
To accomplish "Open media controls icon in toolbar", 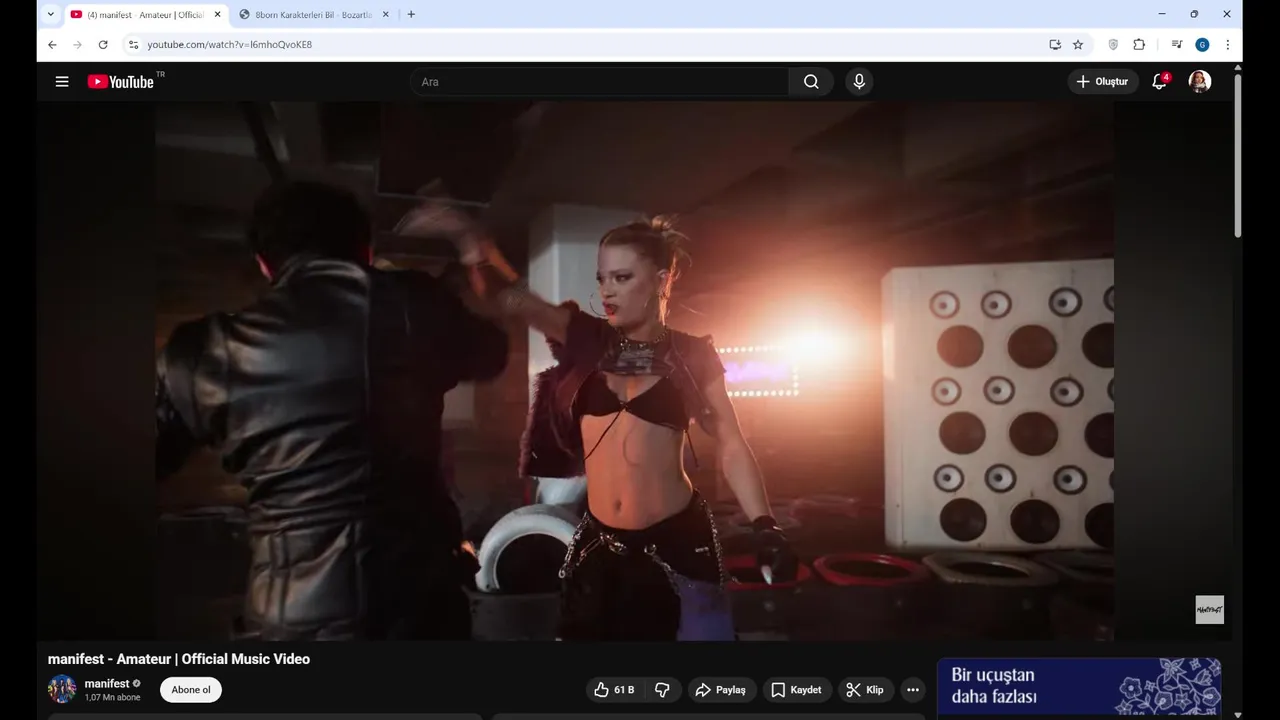I will [x=1177, y=45].
